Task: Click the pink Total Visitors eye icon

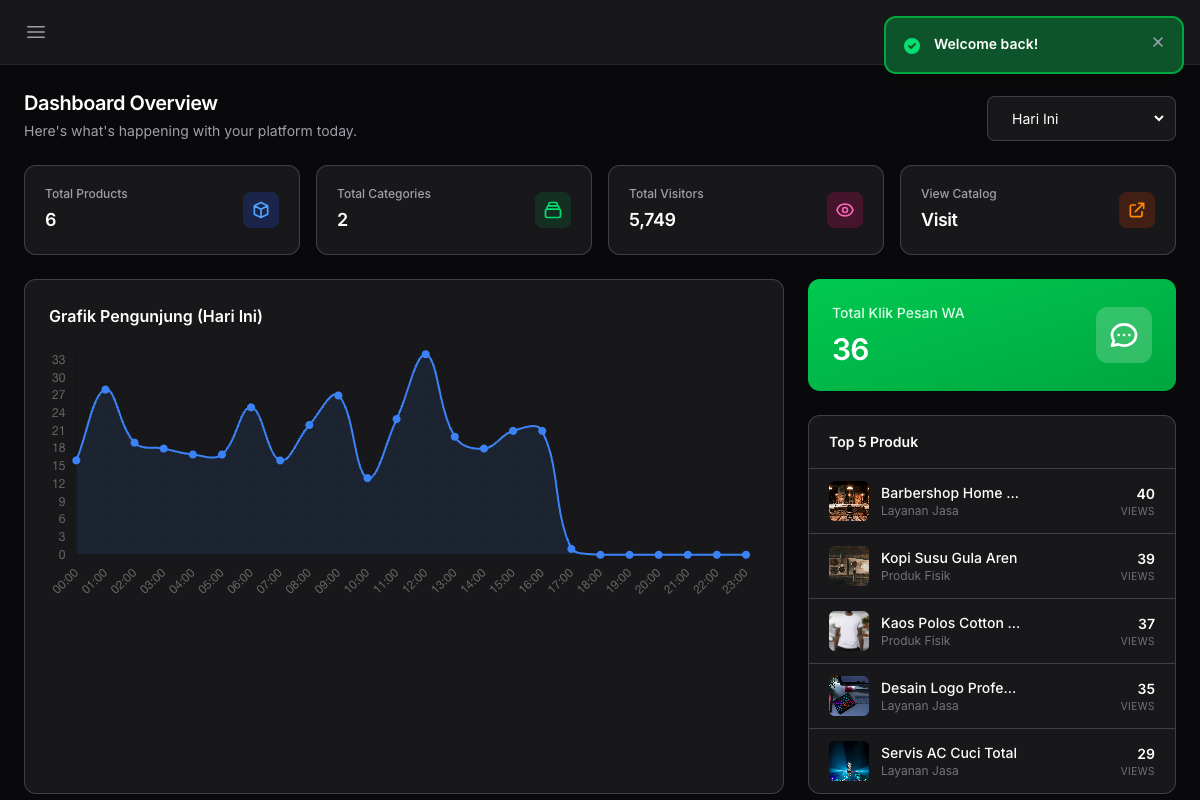Action: [845, 210]
